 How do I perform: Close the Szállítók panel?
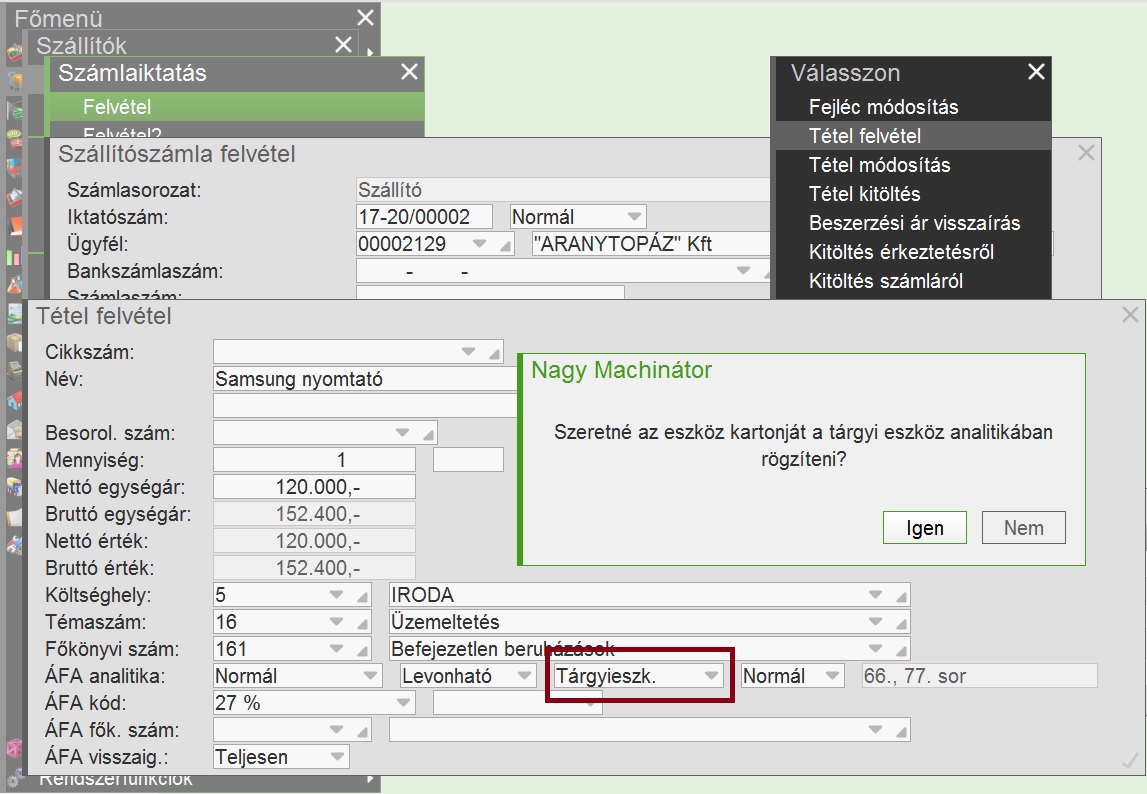tap(343, 45)
